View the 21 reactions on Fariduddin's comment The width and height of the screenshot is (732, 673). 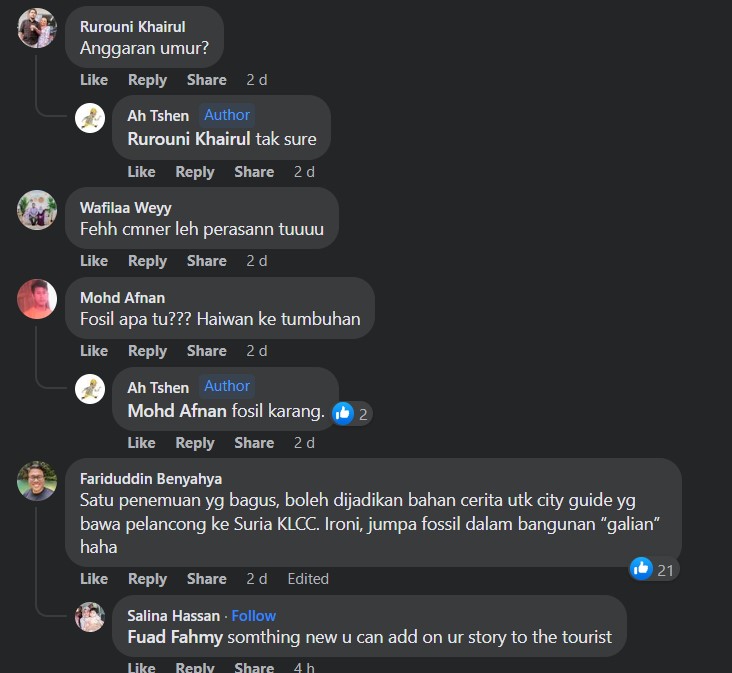point(652,569)
